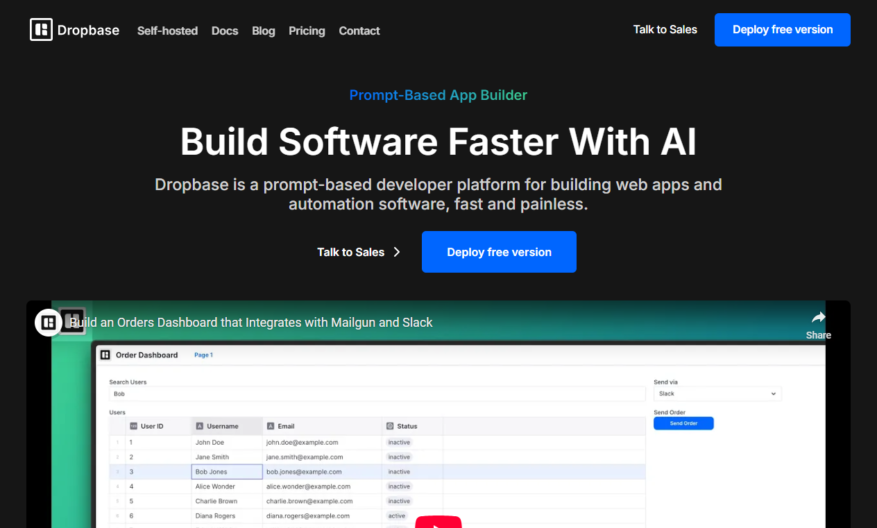Click the Order Dashboard logo icon in video

105,355
